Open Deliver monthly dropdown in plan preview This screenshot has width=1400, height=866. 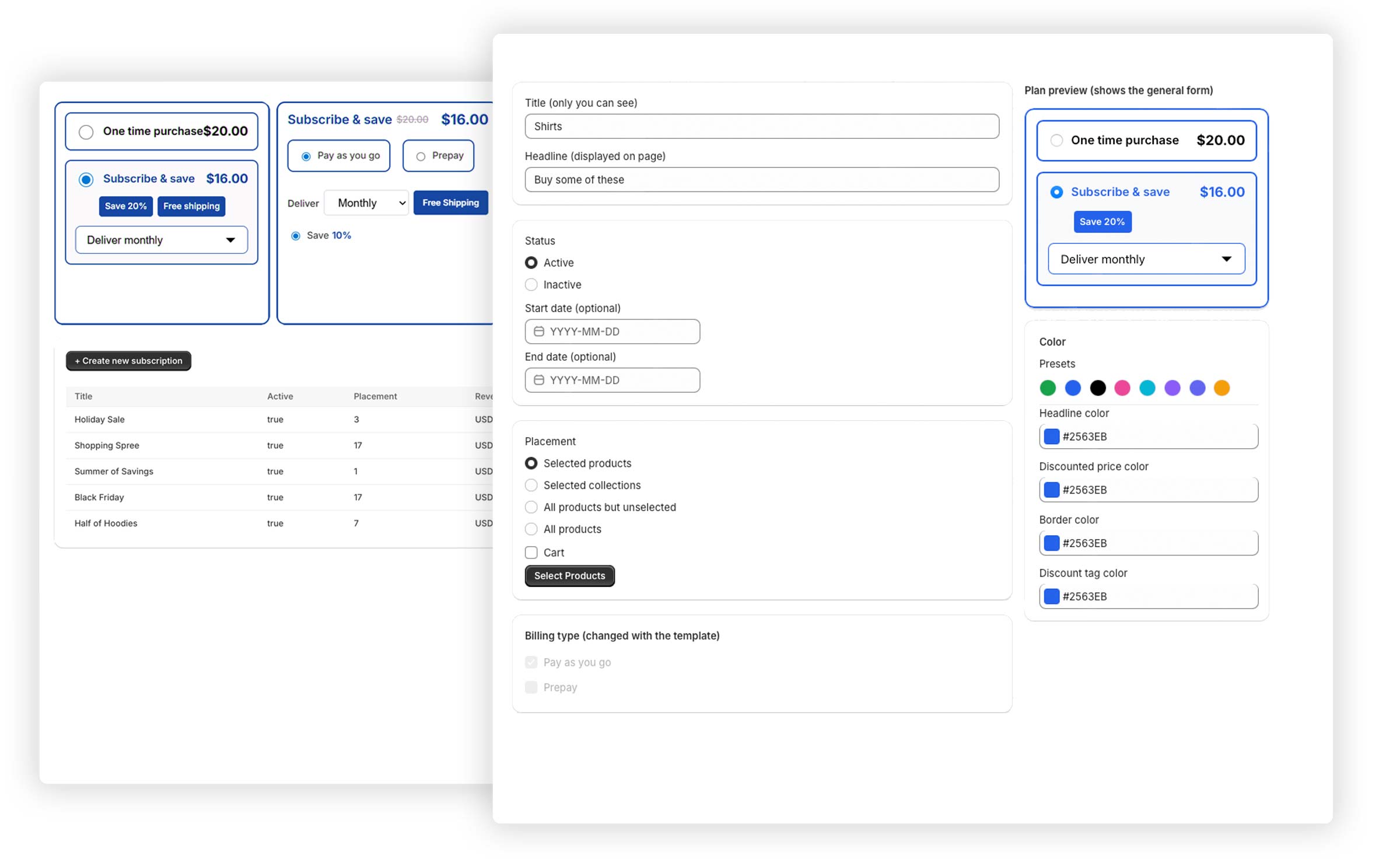pyautogui.click(x=1146, y=259)
